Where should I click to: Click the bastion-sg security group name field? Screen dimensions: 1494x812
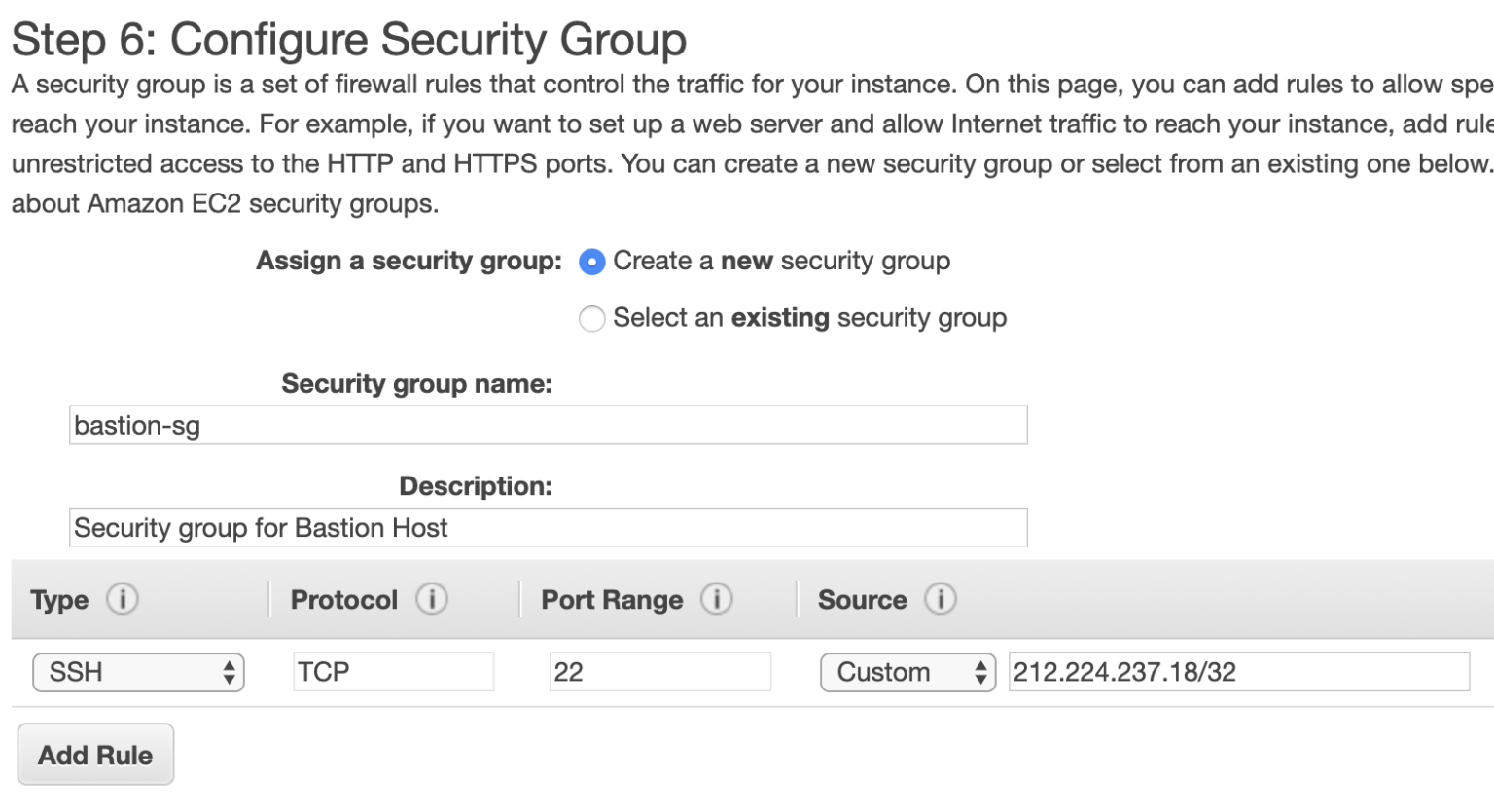click(x=548, y=425)
